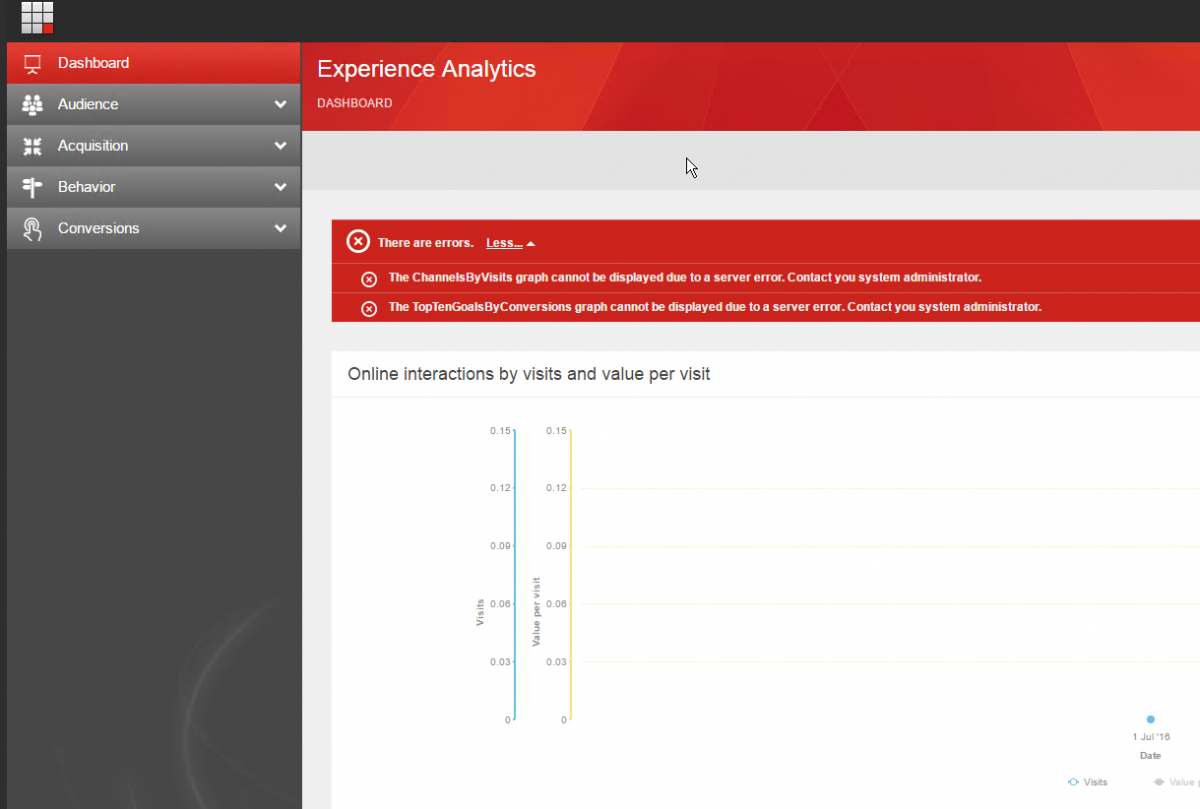Expand the Conversions section chevron

point(280,229)
